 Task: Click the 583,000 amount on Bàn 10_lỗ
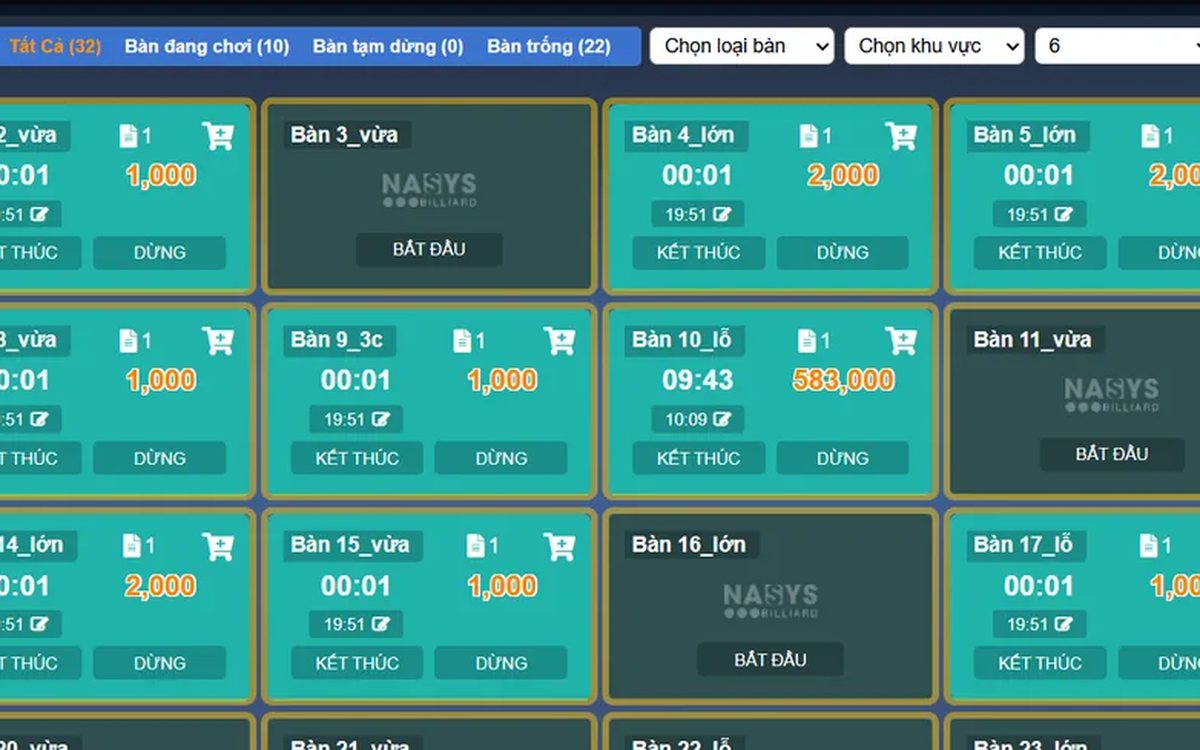point(843,380)
